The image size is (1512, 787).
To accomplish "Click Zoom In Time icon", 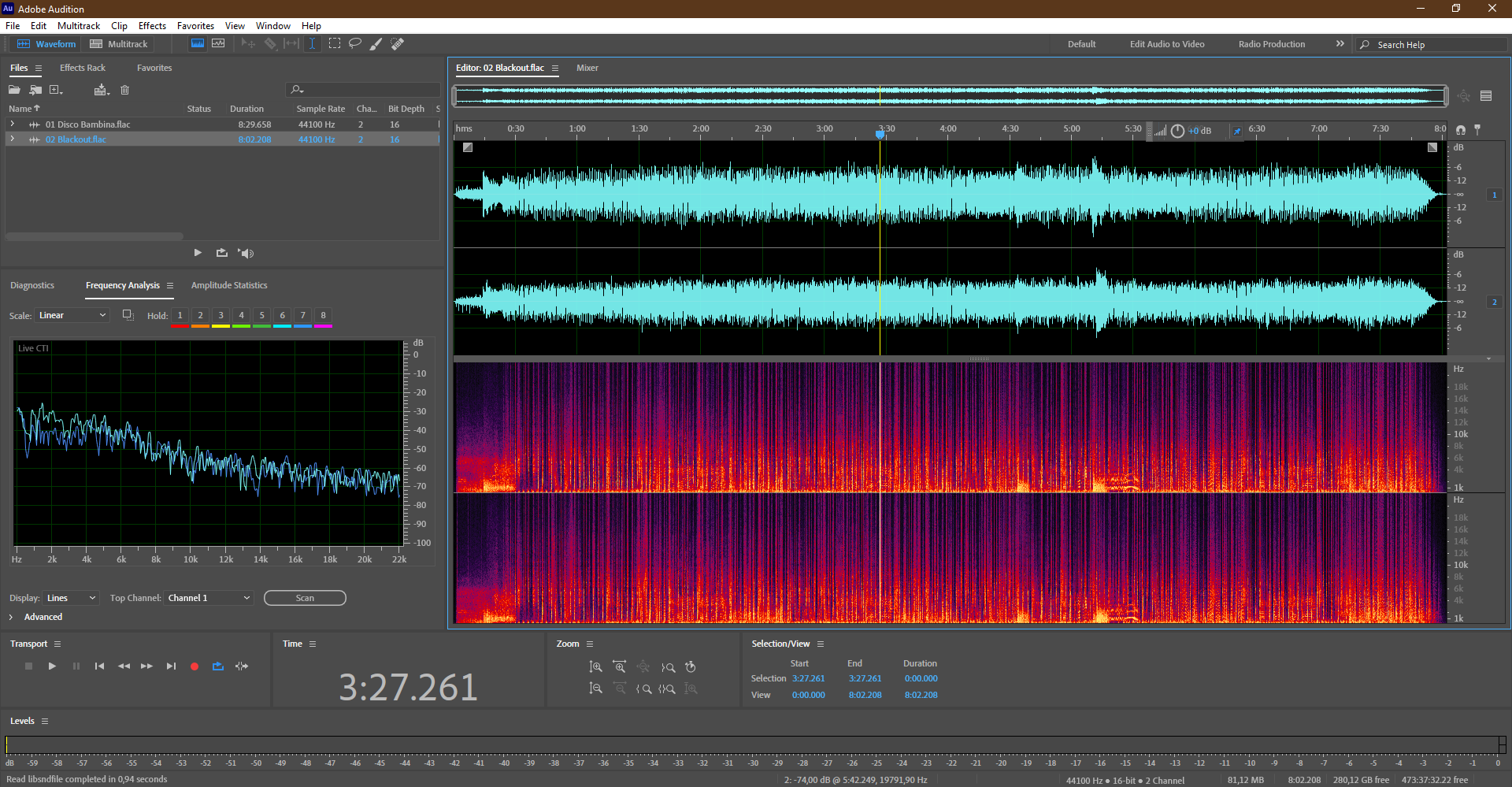I will click(620, 666).
